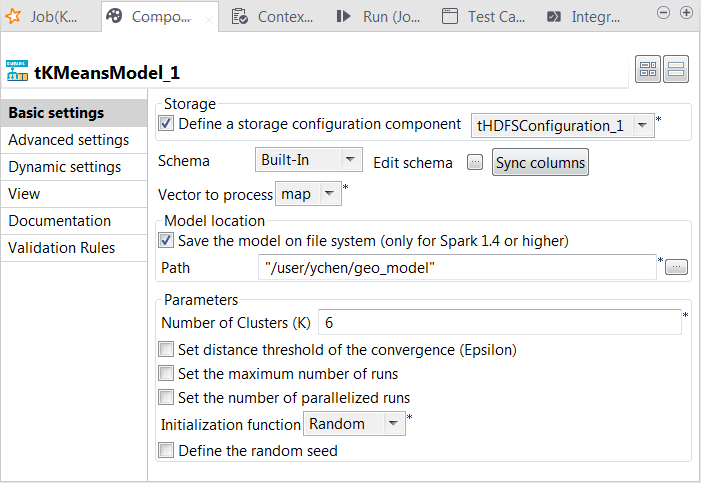Screen dimensions: 701x483
Task: Click the Number of Clusters (K) field
Action: click(499, 323)
